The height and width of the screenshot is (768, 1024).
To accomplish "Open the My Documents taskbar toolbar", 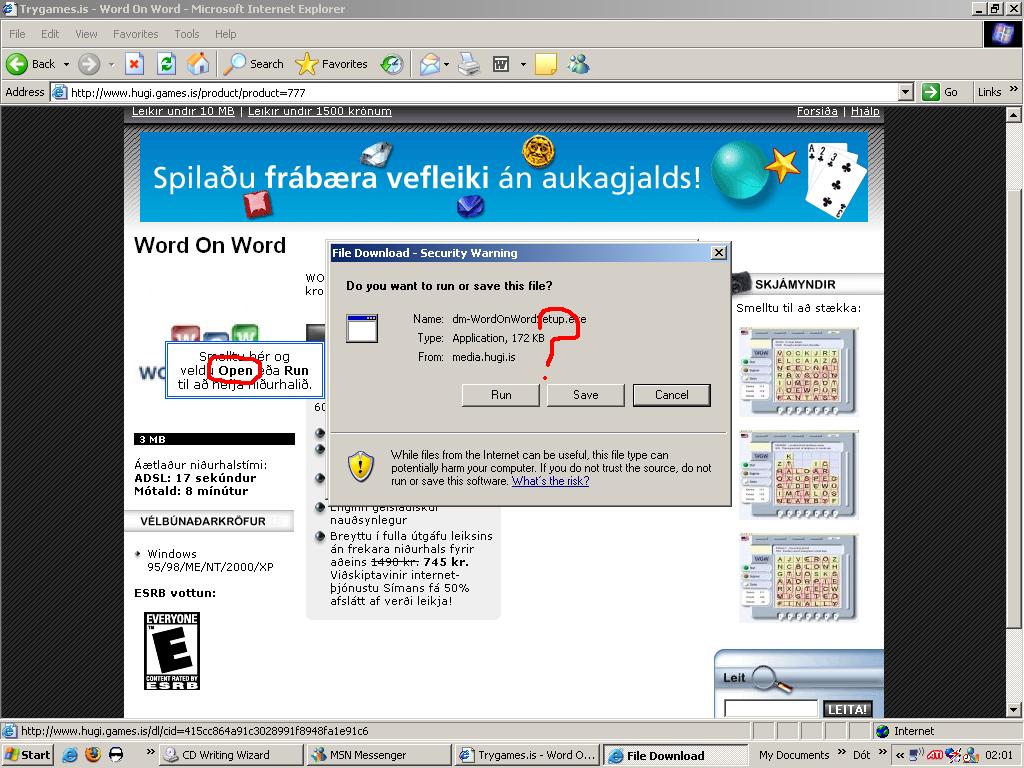I will [794, 755].
